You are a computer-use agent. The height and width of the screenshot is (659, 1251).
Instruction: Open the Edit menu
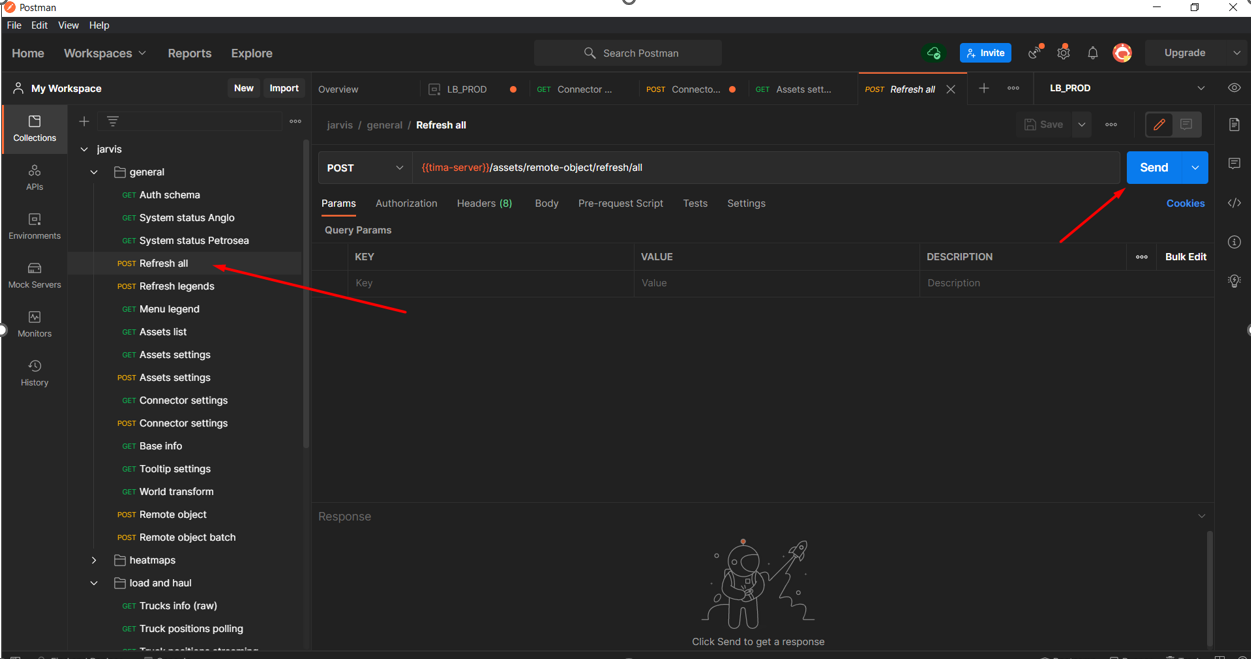(39, 25)
